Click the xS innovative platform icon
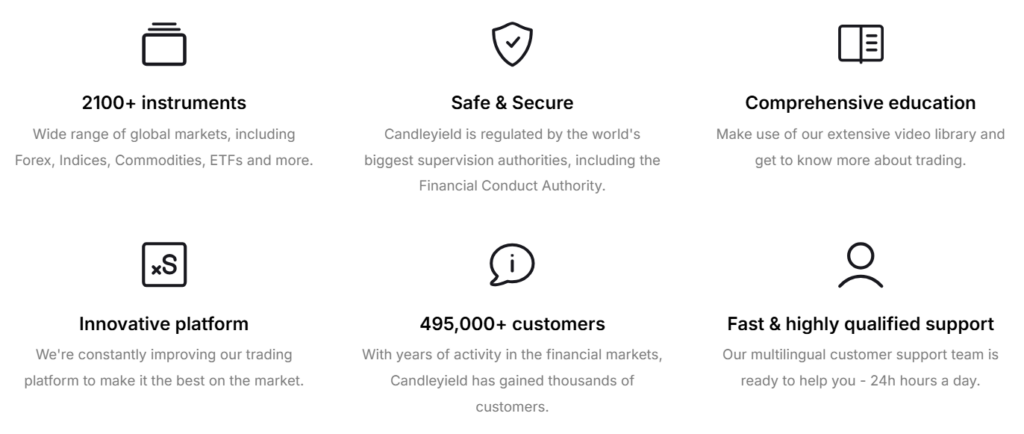The width and height of the screenshot is (1024, 434). tap(164, 265)
